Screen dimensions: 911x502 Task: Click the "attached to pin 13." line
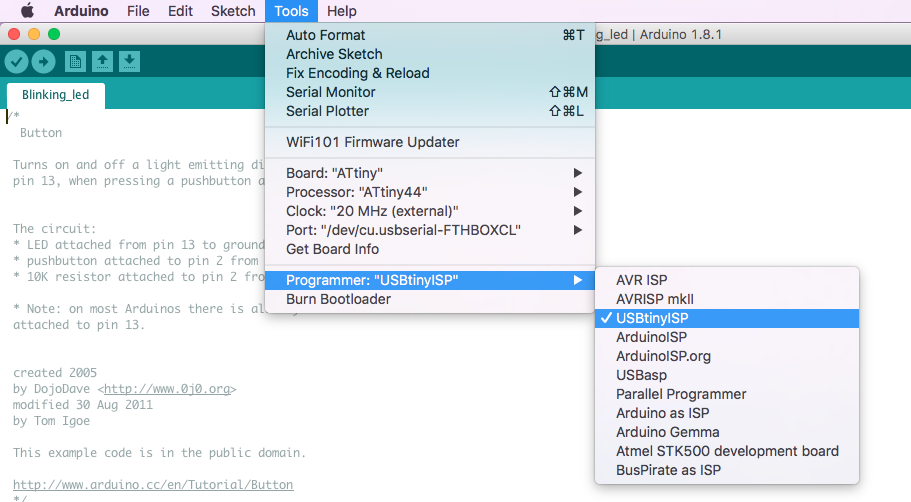pyautogui.click(x=79, y=325)
